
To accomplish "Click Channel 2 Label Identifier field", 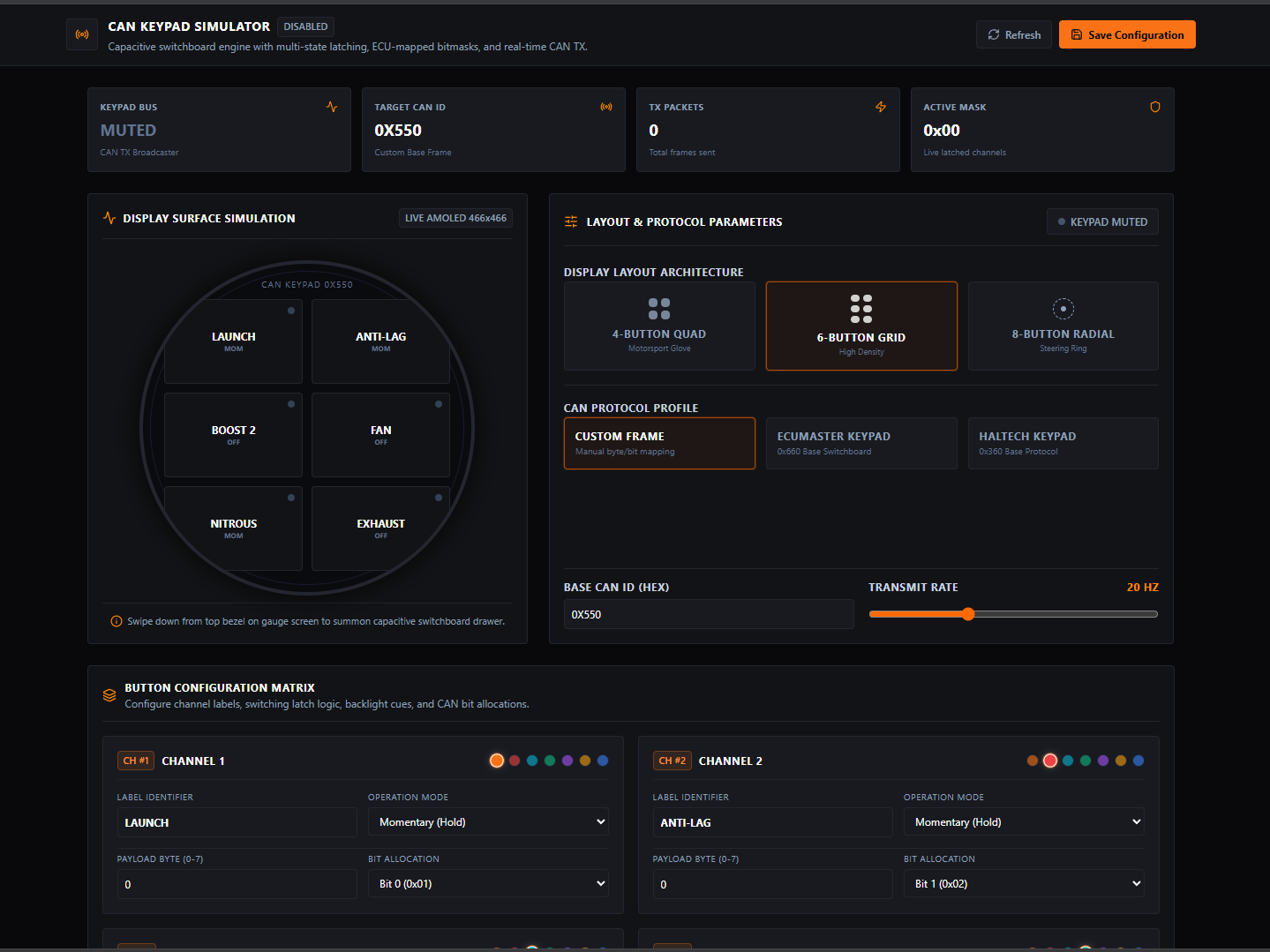I will (x=773, y=822).
